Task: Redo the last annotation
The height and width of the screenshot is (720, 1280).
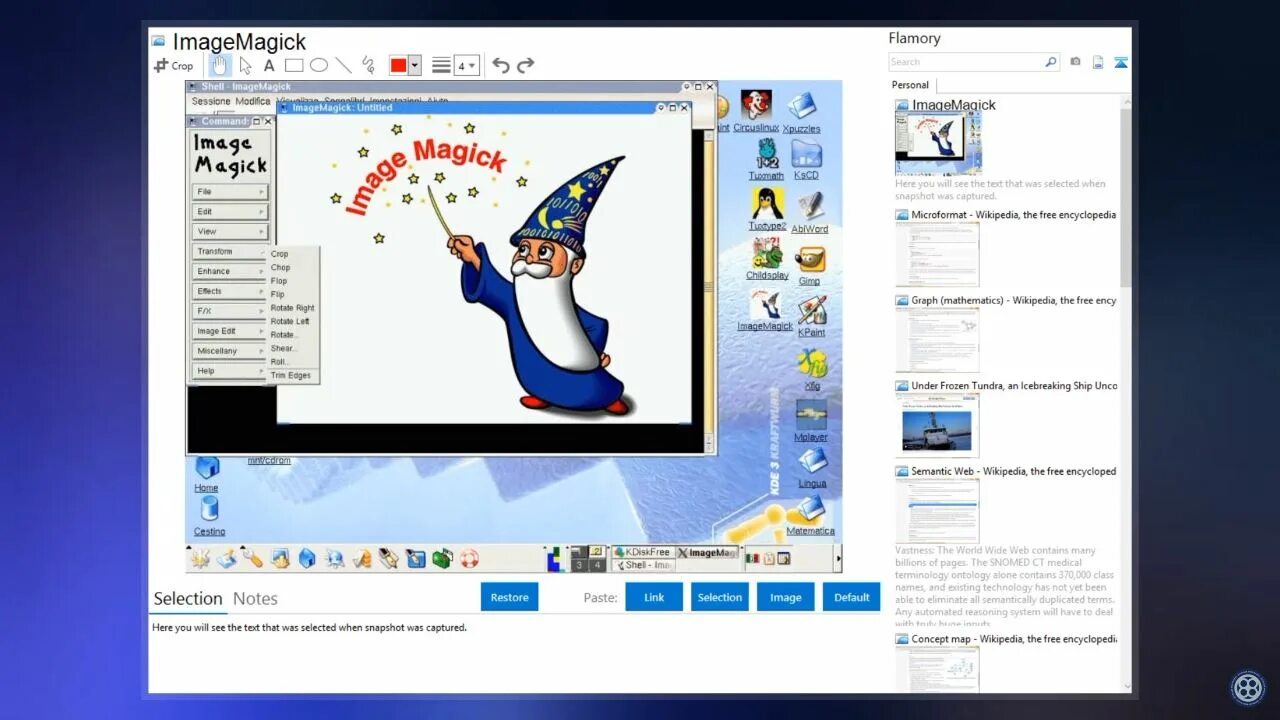Action: pyautogui.click(x=526, y=66)
